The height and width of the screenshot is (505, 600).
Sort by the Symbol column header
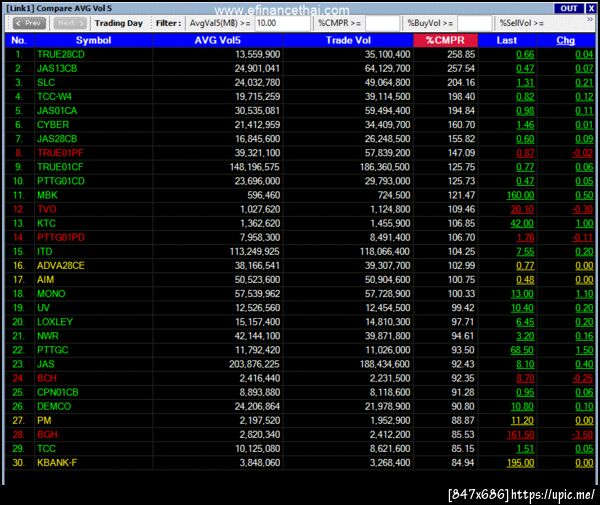[x=93, y=40]
